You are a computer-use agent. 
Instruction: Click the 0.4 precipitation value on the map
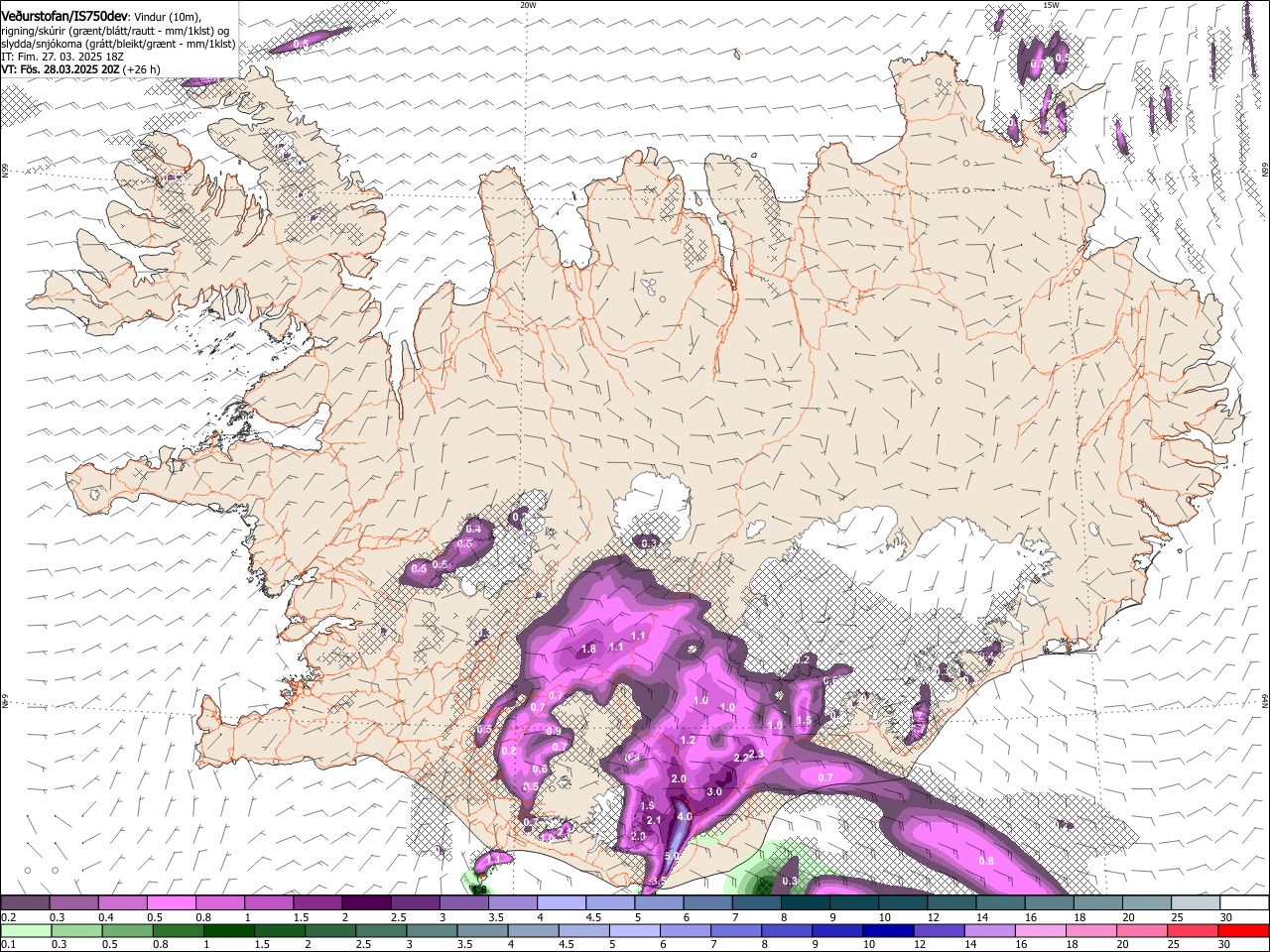473,530
